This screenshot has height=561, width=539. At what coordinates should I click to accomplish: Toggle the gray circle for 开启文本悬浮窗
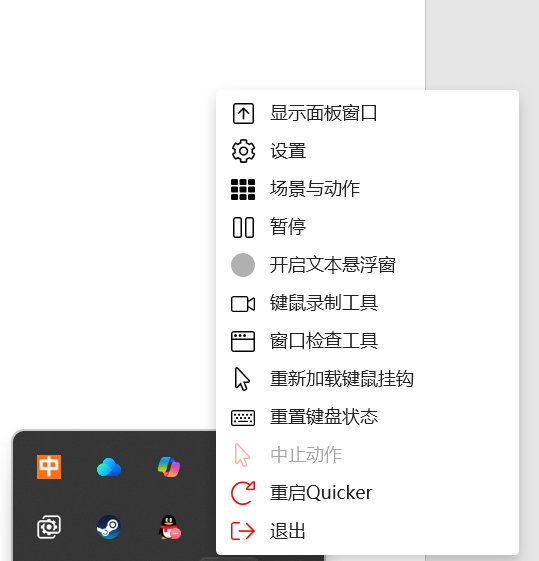coord(243,265)
